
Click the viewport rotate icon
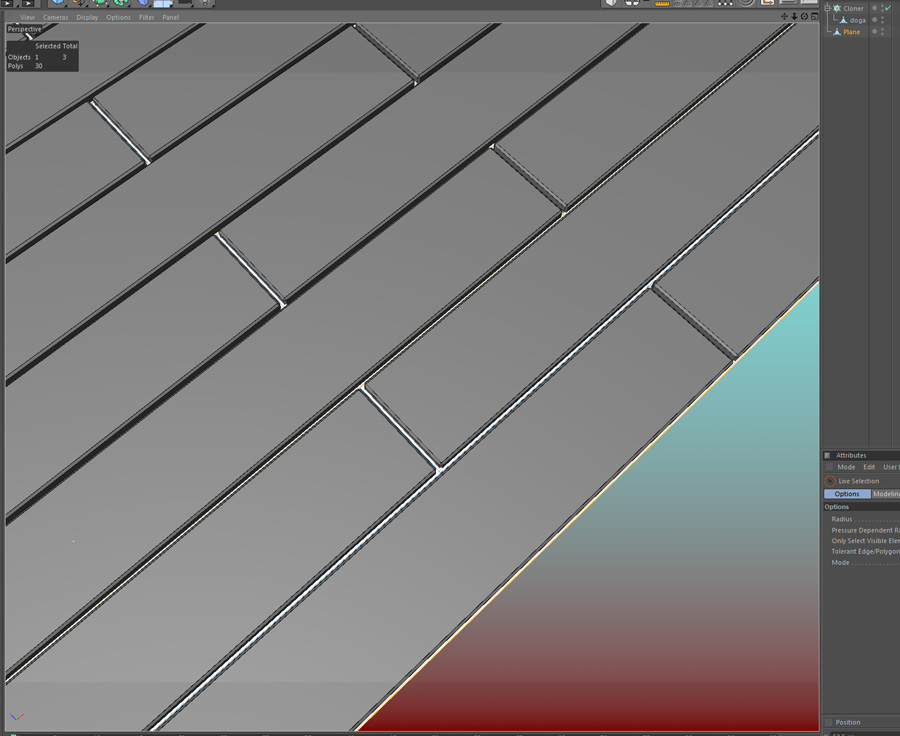[x=804, y=17]
